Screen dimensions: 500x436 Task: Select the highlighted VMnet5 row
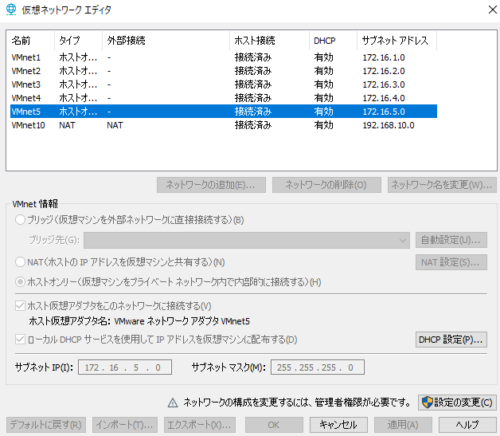223,111
